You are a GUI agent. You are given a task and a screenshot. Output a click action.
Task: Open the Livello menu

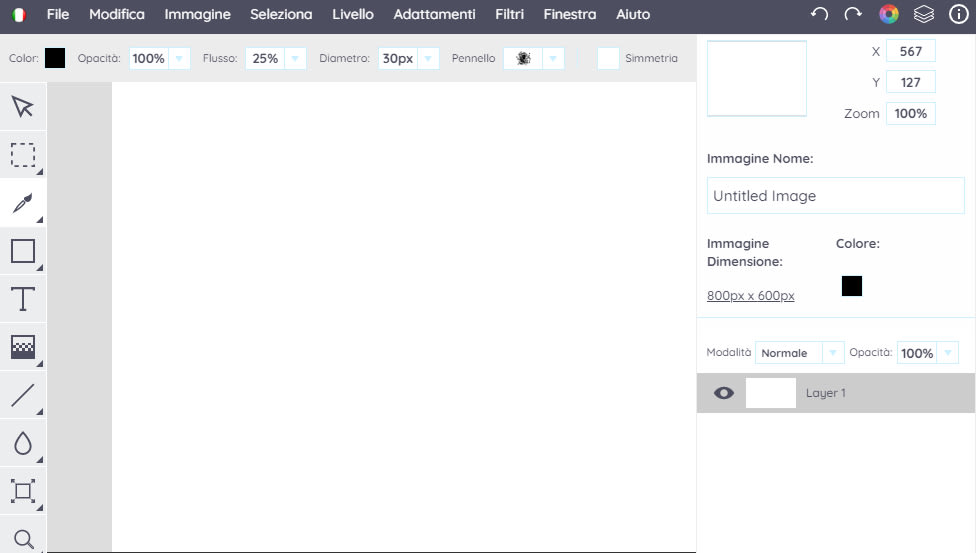pos(353,14)
